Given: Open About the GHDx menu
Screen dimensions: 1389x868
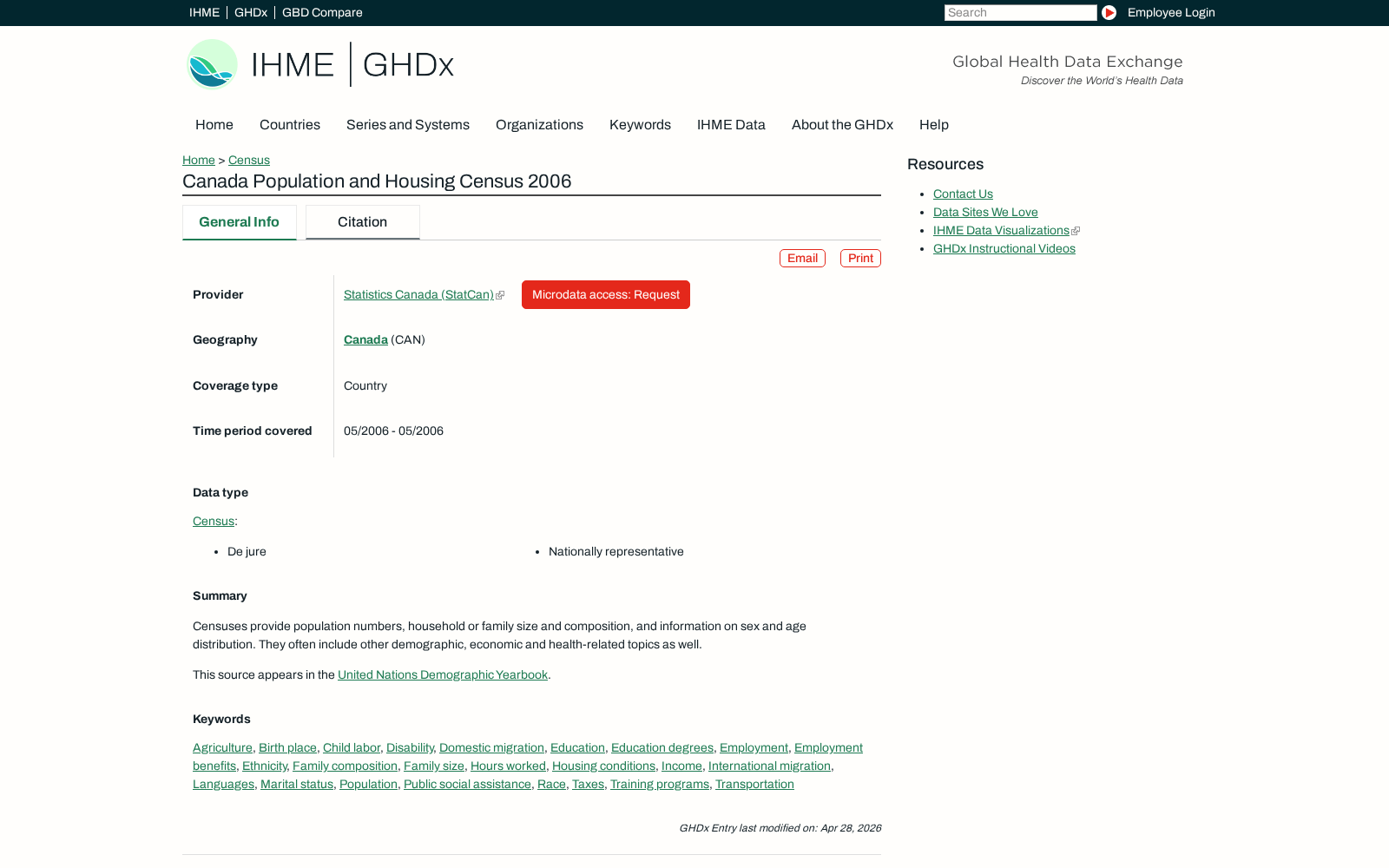Looking at the screenshot, I should (x=842, y=125).
